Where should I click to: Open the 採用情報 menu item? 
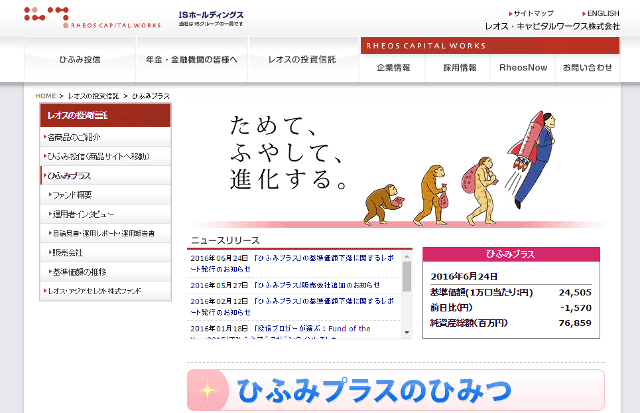point(460,68)
